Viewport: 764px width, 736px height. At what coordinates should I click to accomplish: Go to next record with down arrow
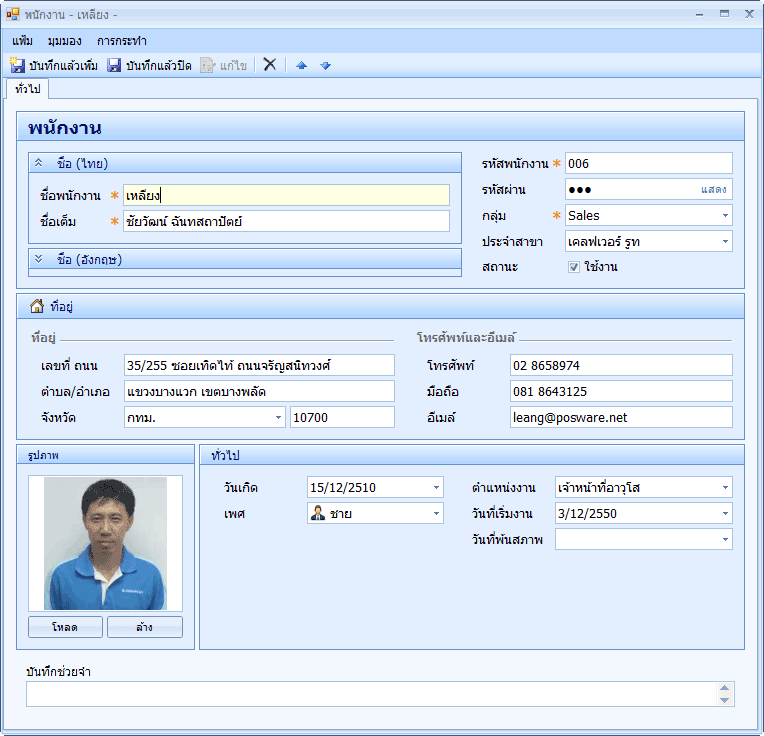click(325, 65)
